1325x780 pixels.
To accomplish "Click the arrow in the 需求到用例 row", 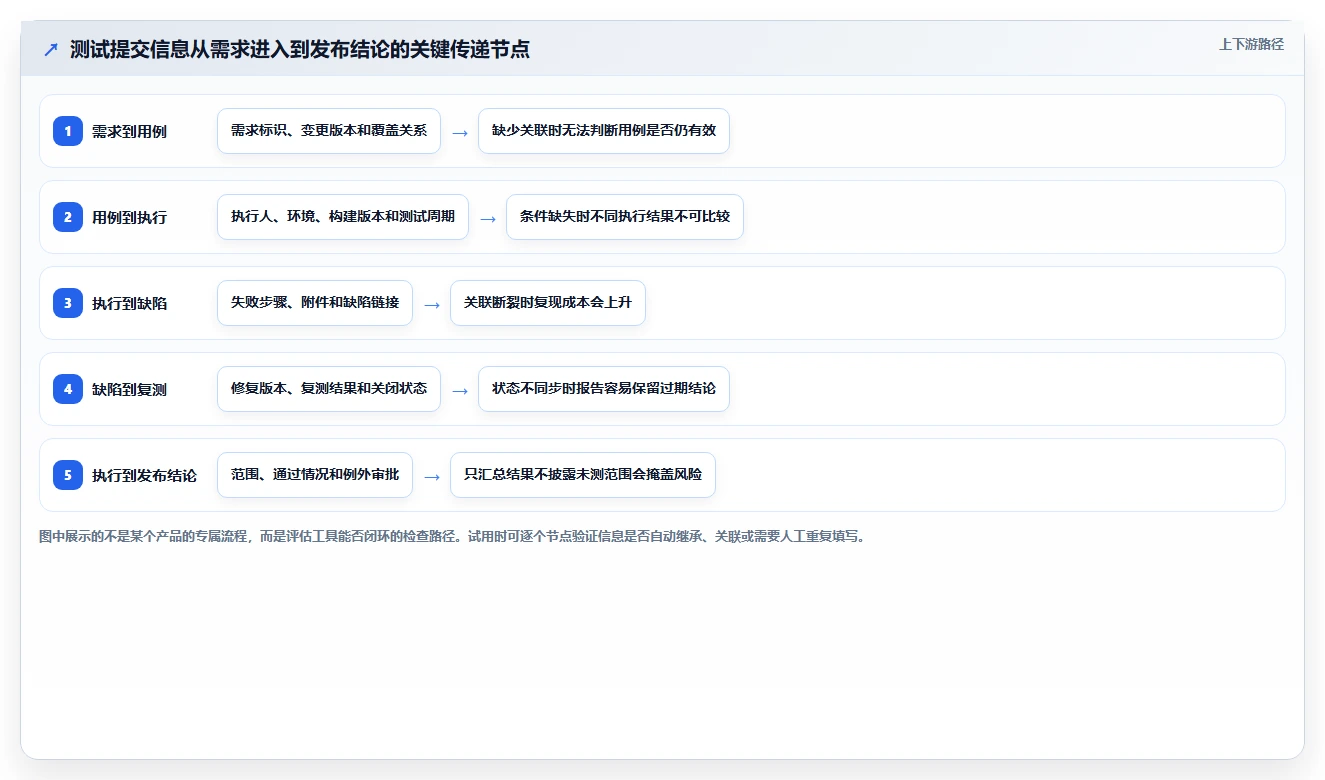I will tap(460, 132).
